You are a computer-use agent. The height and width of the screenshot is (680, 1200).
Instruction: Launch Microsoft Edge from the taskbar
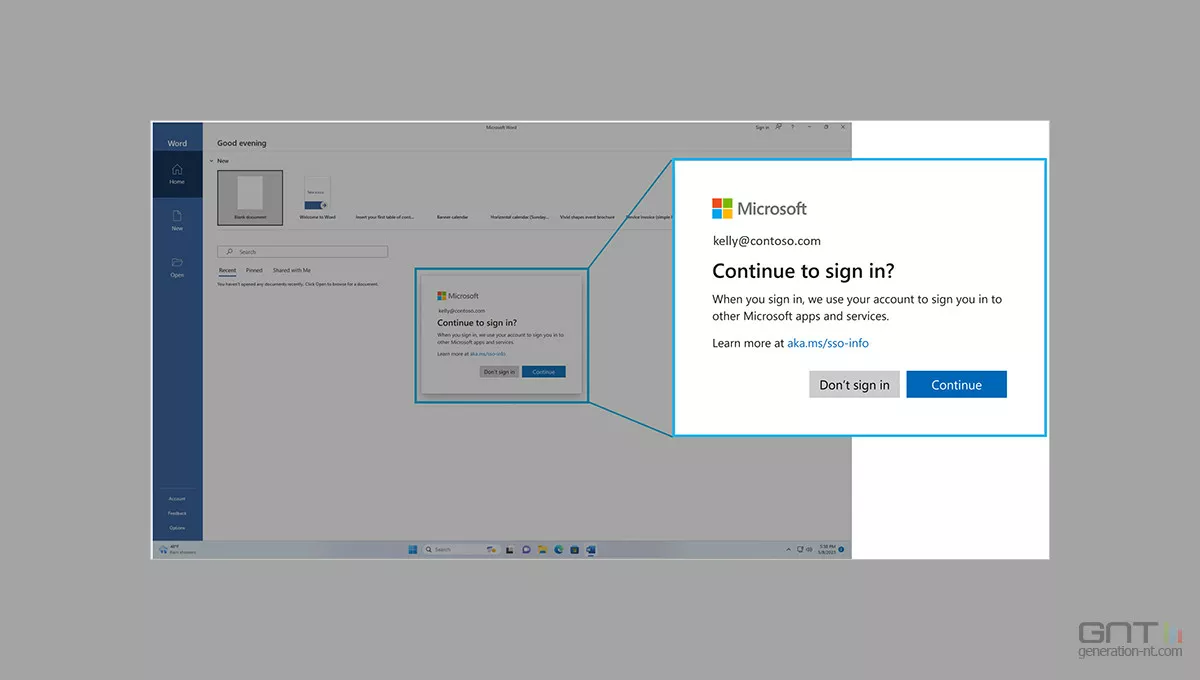coord(558,549)
